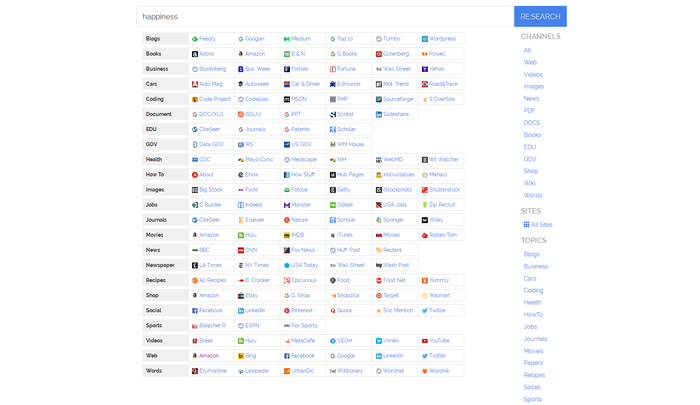Click the USA Today icon in Newspaper row
The height and width of the screenshot is (405, 700).
coord(287,266)
